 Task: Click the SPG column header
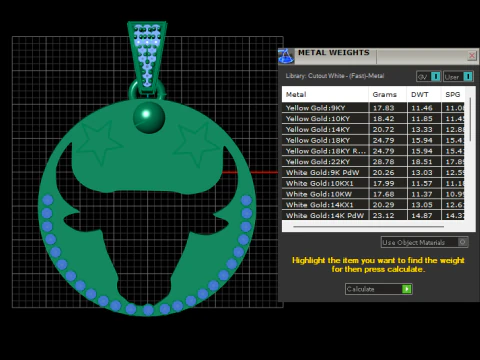pyautogui.click(x=453, y=94)
